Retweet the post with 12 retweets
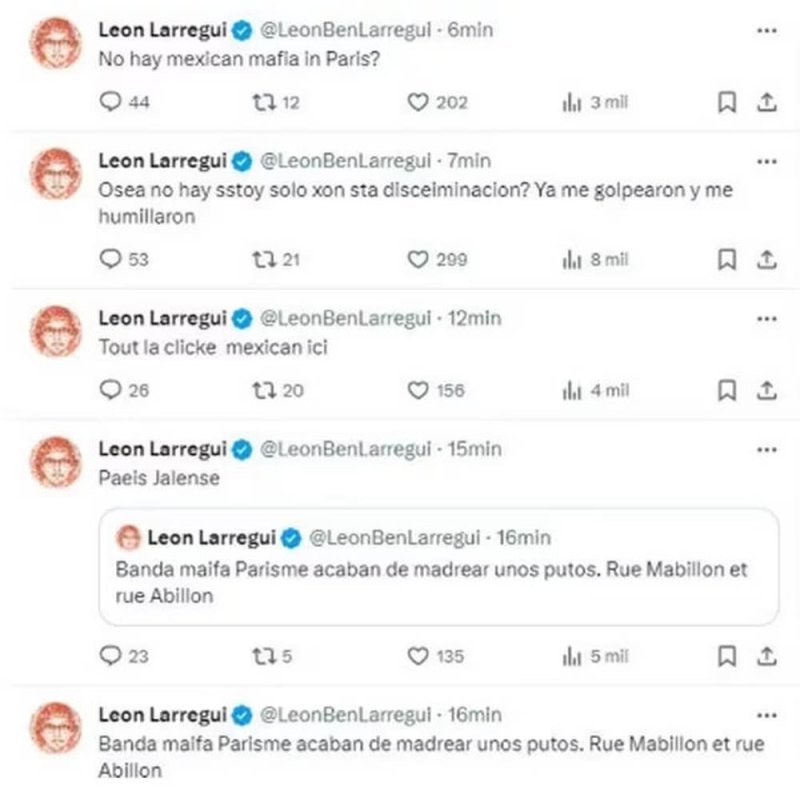The width and height of the screenshot is (800, 794). point(276,103)
